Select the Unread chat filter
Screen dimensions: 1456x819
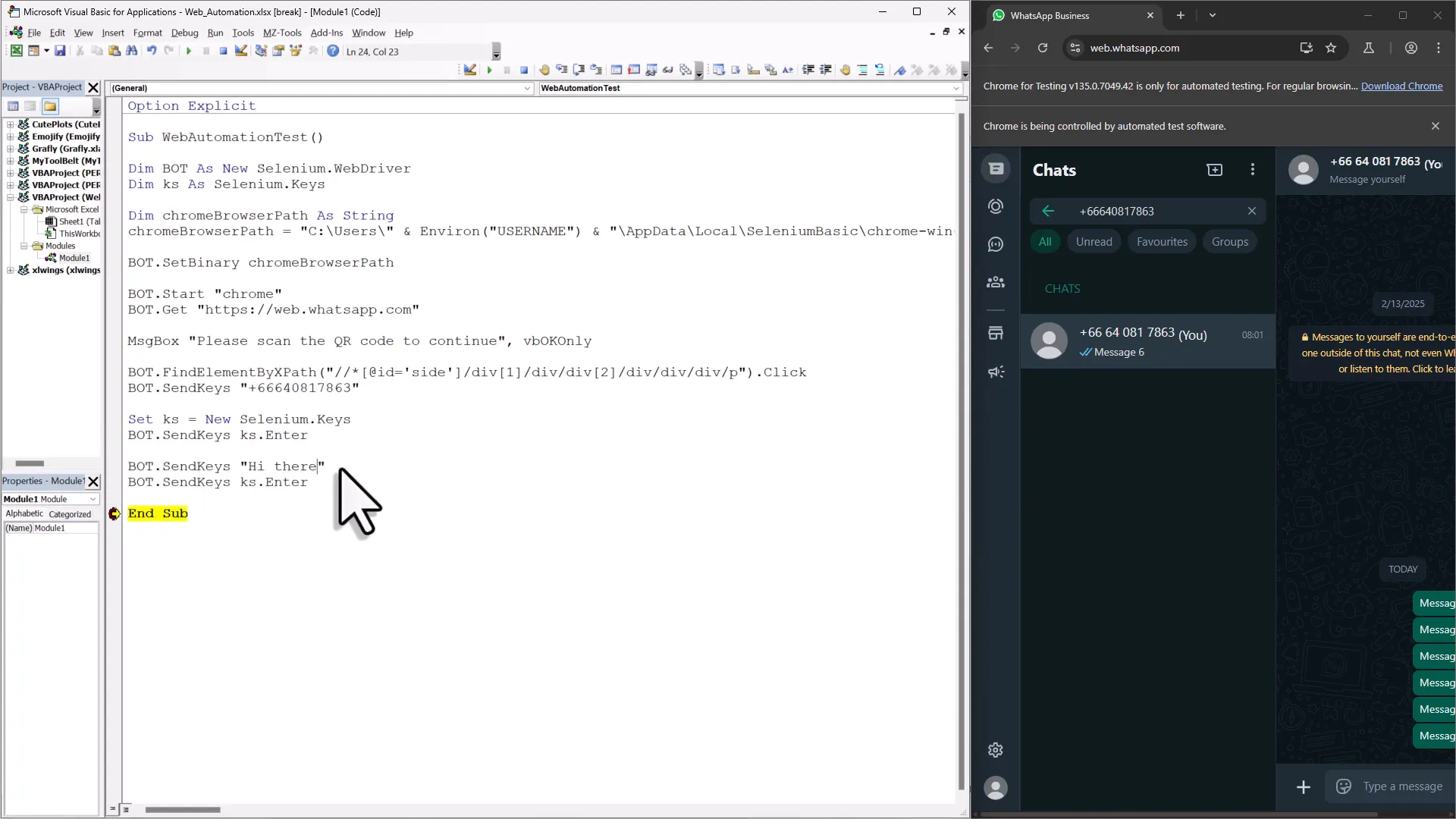click(1094, 242)
